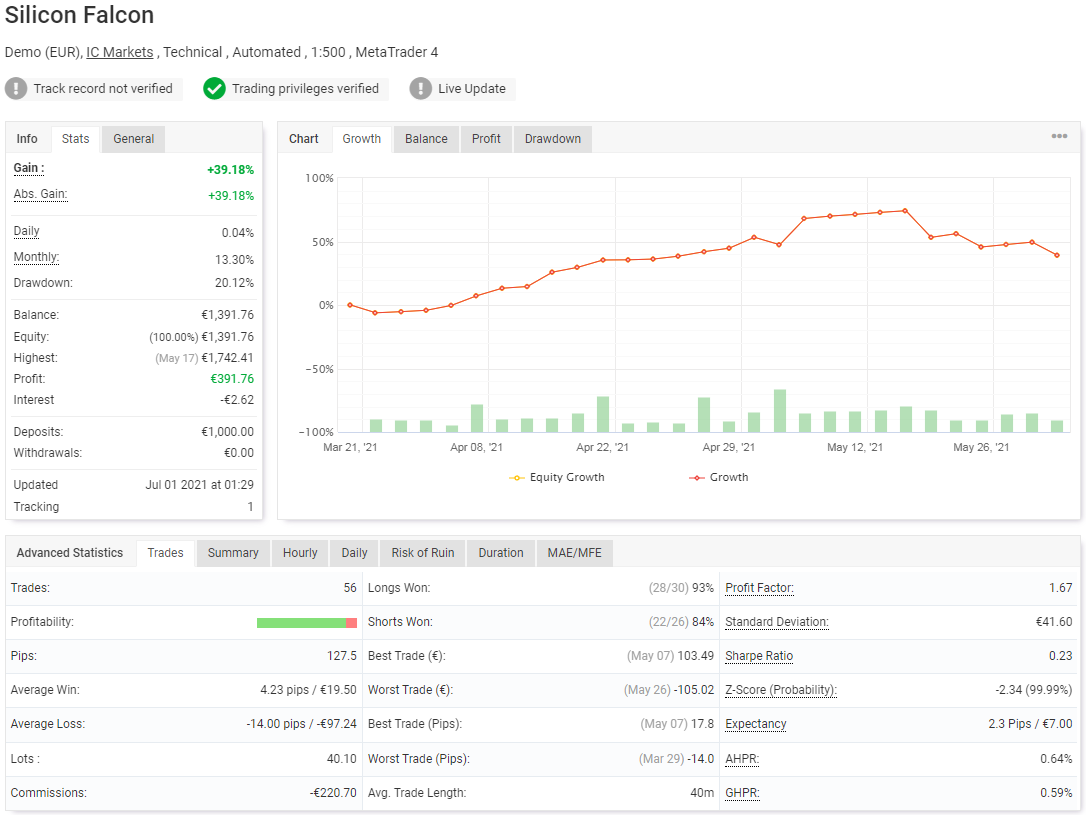1086x815 pixels.
Task: Click the yellow Equity Growth legend marker
Action: click(x=519, y=477)
